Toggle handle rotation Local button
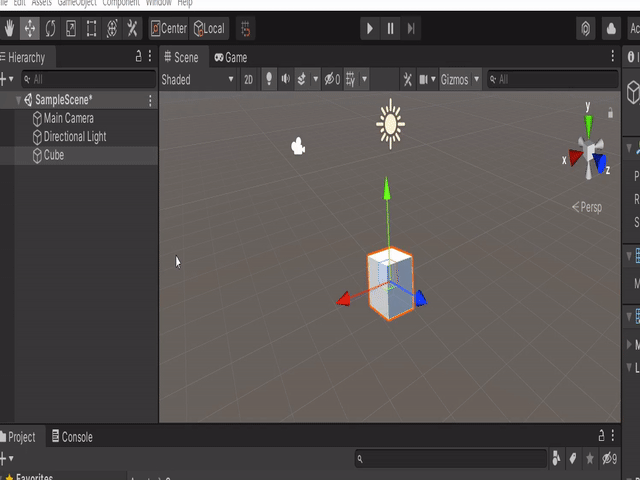Image resolution: width=640 pixels, height=480 pixels. point(209,29)
